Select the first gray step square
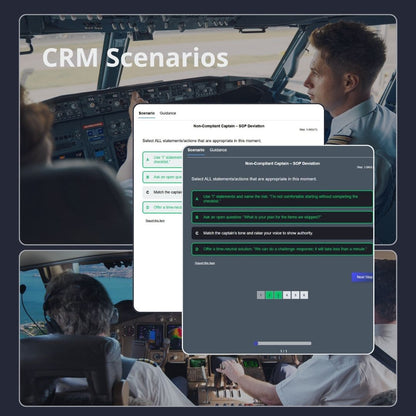Viewport: 416px width, 416px height. click(x=261, y=295)
